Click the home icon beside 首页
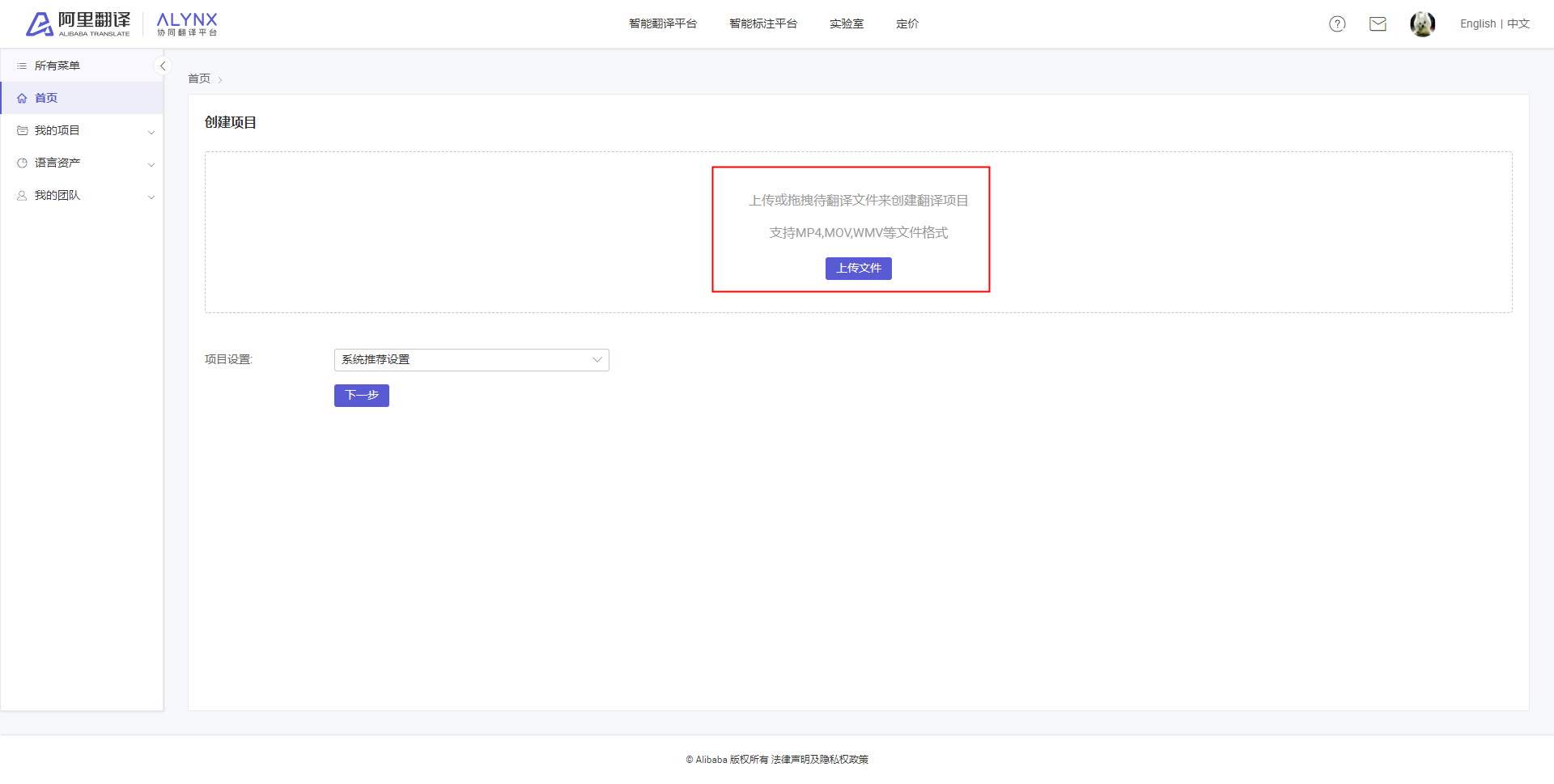This screenshot has height=784, width=1554. pyautogui.click(x=22, y=98)
